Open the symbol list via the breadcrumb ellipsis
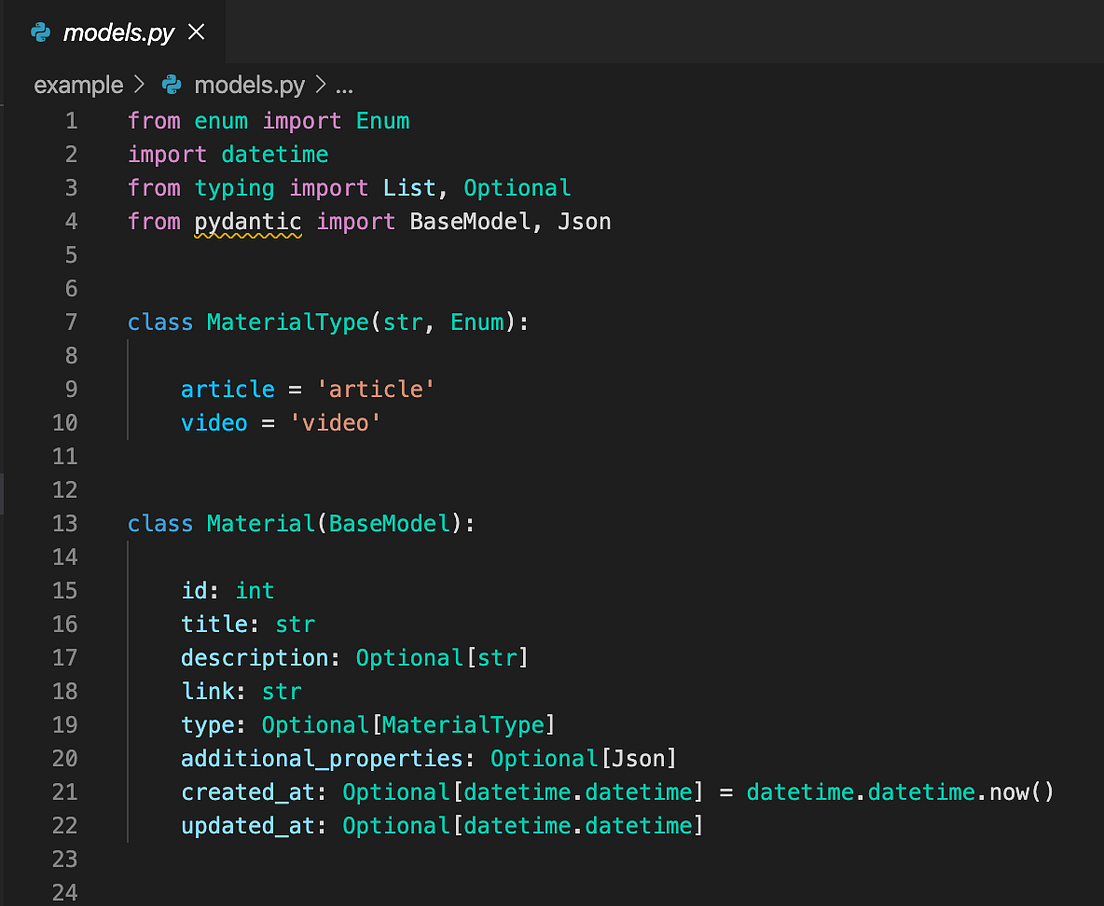Screen dimensions: 1104x906 pos(344,85)
